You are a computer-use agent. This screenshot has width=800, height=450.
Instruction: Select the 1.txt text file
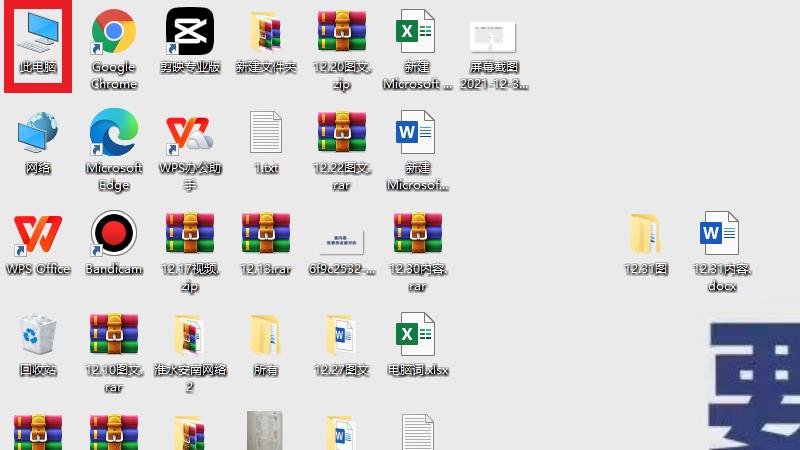click(x=266, y=133)
